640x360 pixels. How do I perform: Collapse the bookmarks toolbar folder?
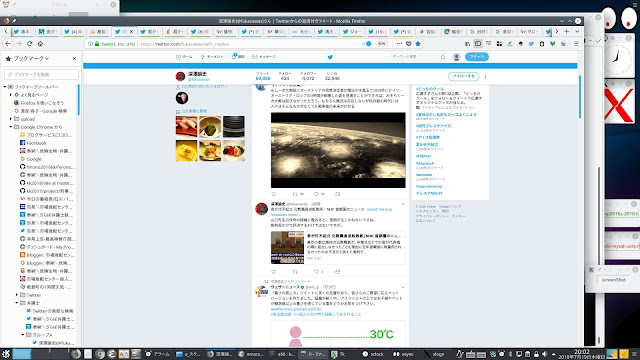click(x=5, y=87)
